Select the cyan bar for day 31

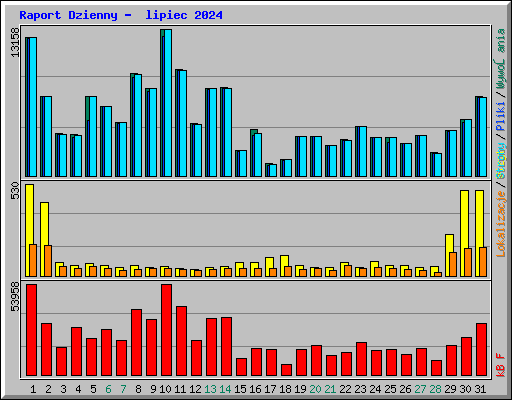[483, 137]
